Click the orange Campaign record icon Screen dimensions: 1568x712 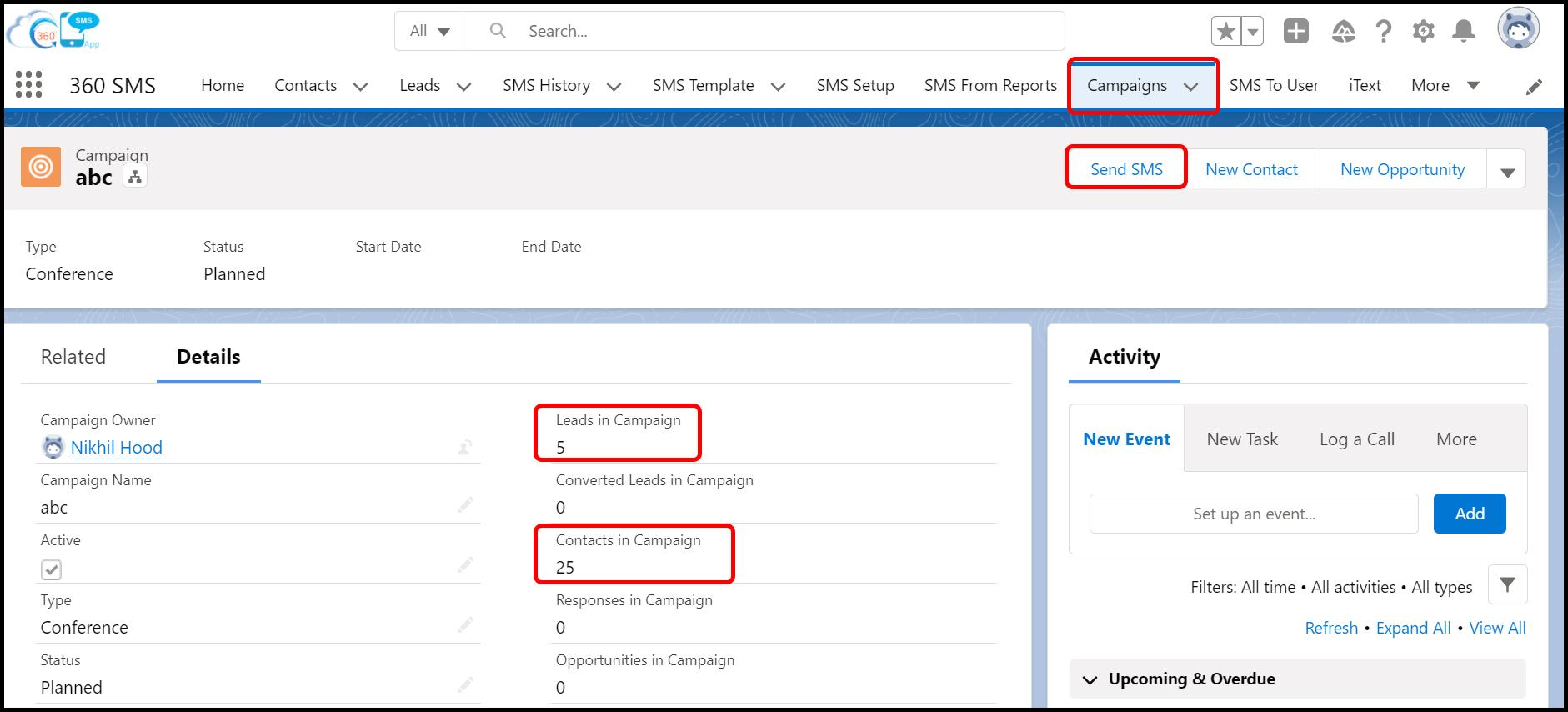[x=41, y=167]
